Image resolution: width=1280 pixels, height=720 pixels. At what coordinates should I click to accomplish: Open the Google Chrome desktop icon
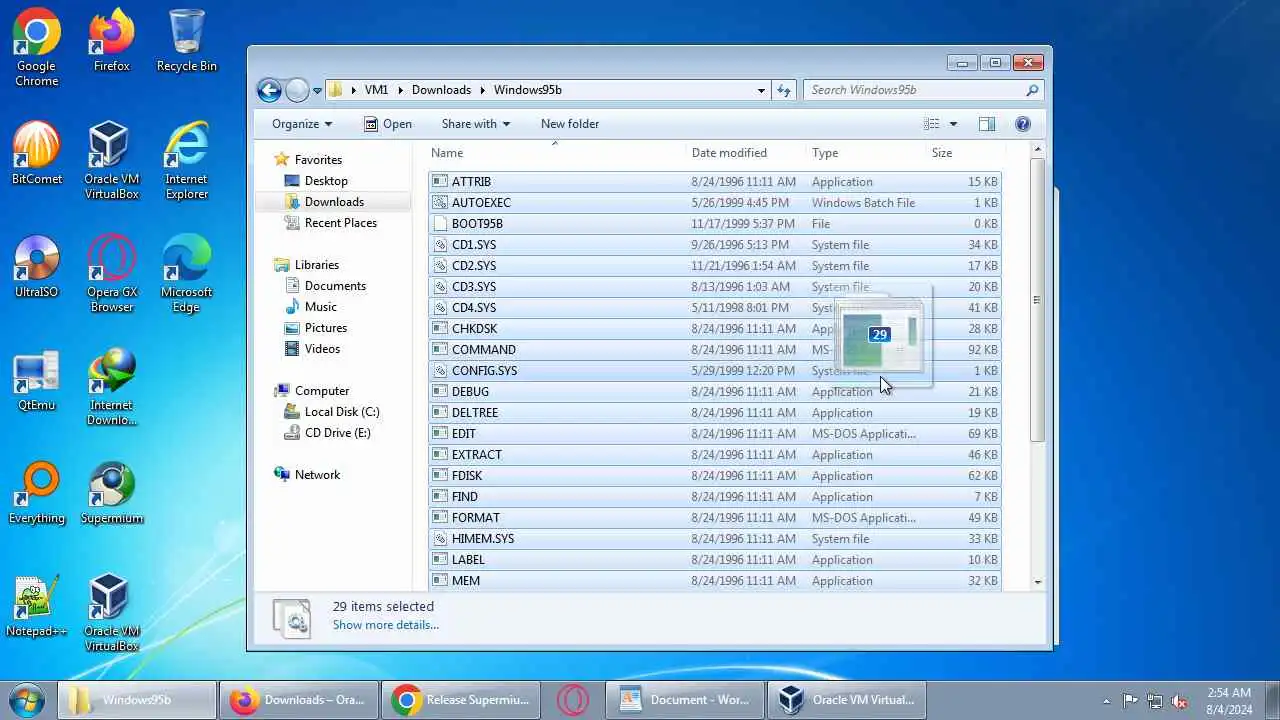coord(36,48)
